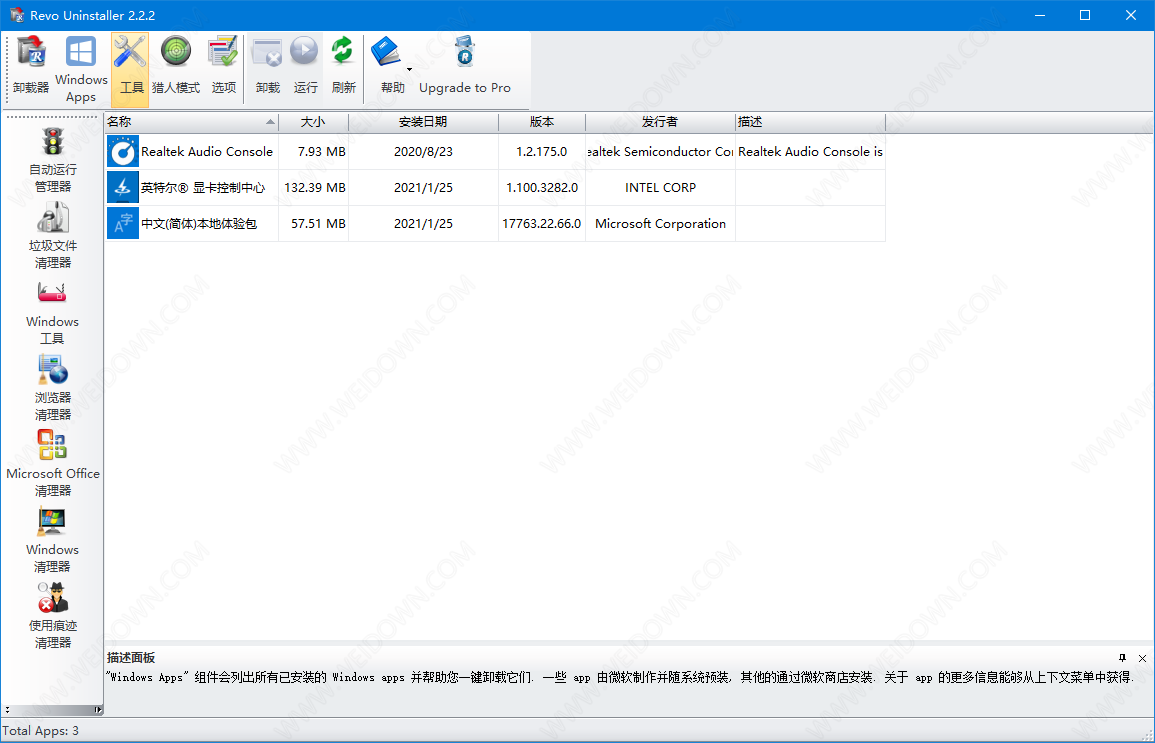Image resolution: width=1155 pixels, height=743 pixels.
Task: Open the 卸载器 uninstaller view
Action: [x=31, y=66]
